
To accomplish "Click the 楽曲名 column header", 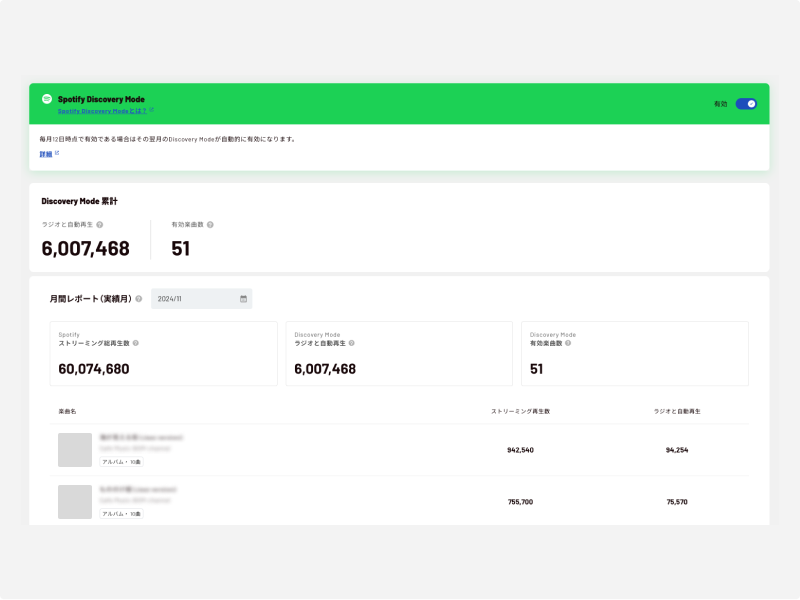I will 68,411.
